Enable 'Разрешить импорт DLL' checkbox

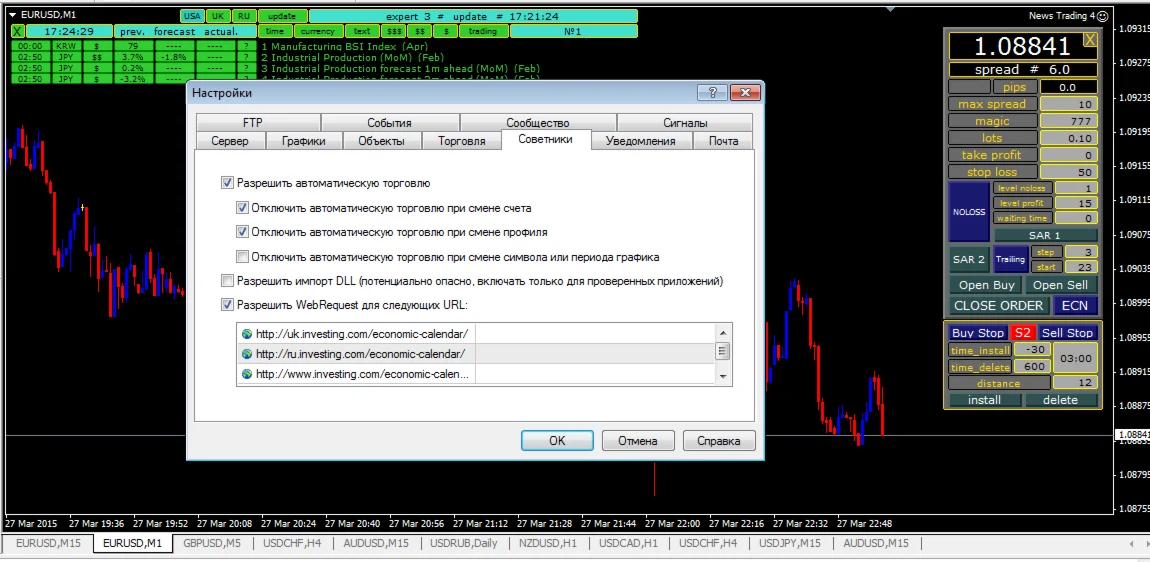227,280
